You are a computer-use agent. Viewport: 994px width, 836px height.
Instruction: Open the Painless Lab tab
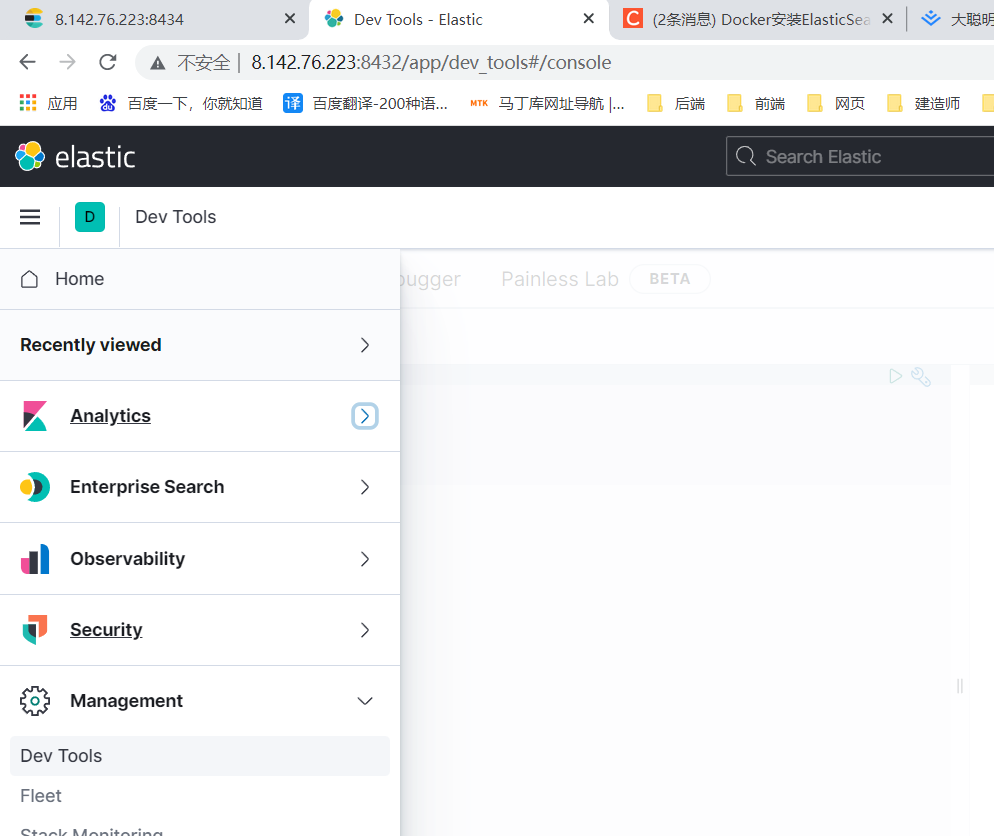[560, 279]
